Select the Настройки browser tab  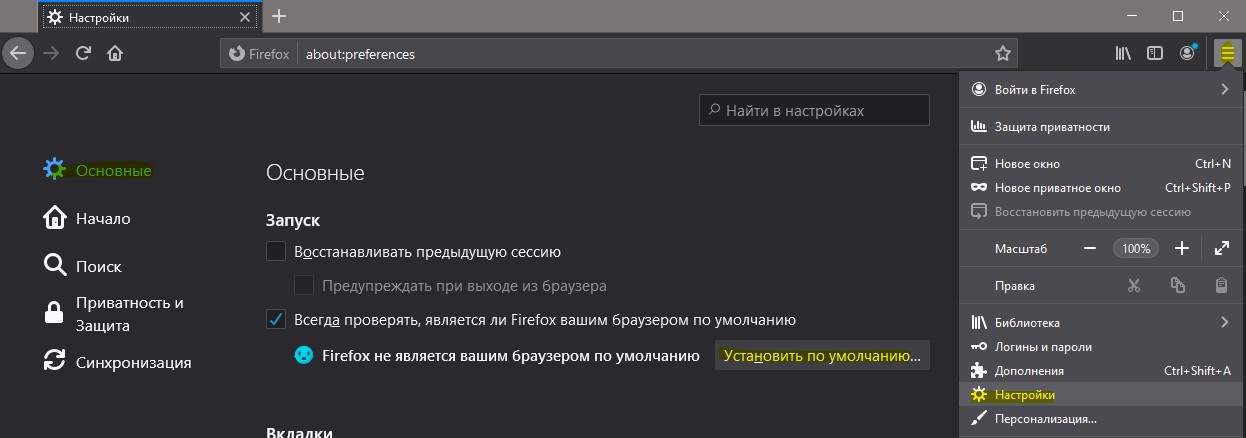(151, 16)
